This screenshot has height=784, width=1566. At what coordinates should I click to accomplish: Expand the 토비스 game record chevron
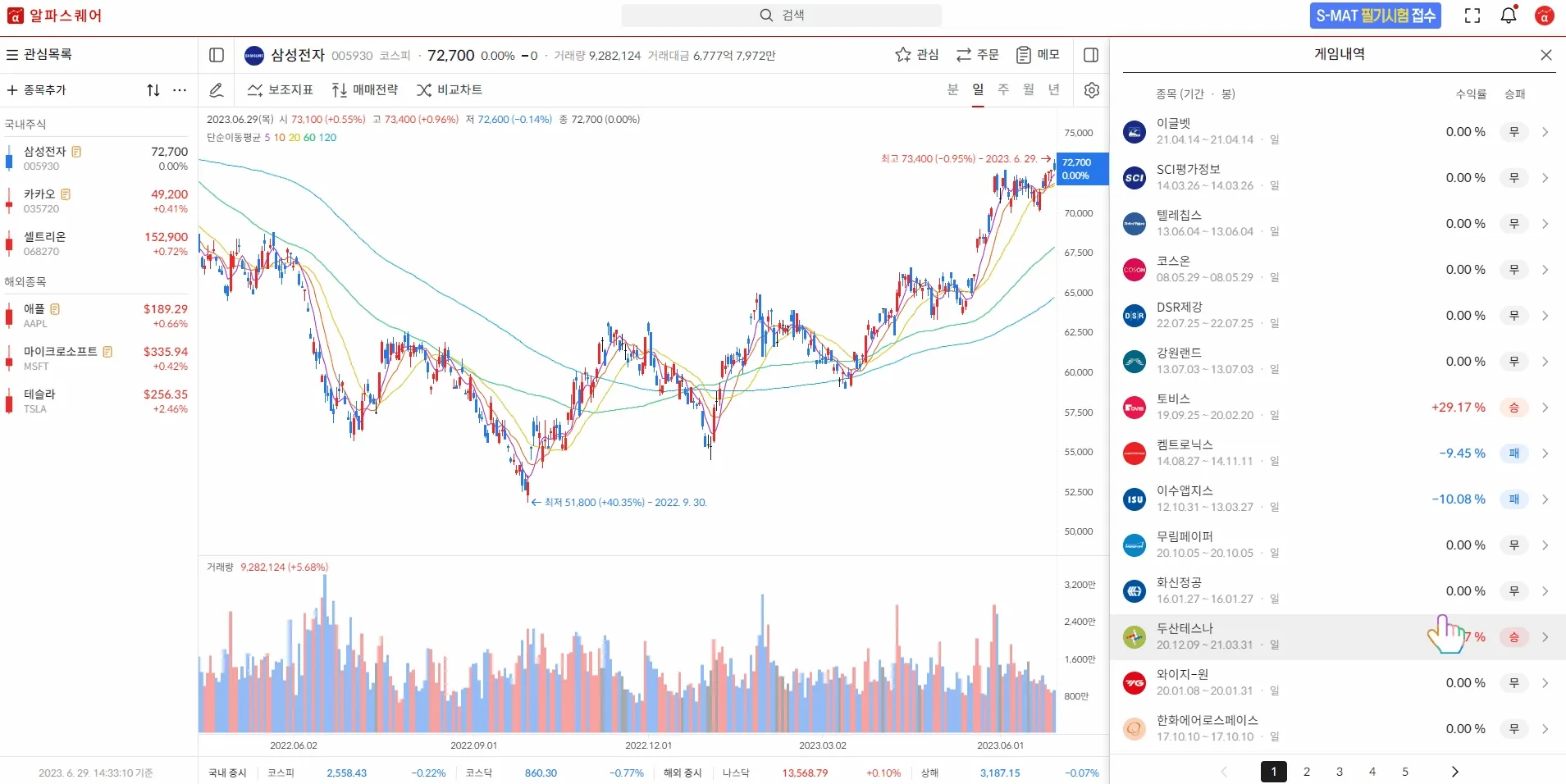click(x=1545, y=408)
